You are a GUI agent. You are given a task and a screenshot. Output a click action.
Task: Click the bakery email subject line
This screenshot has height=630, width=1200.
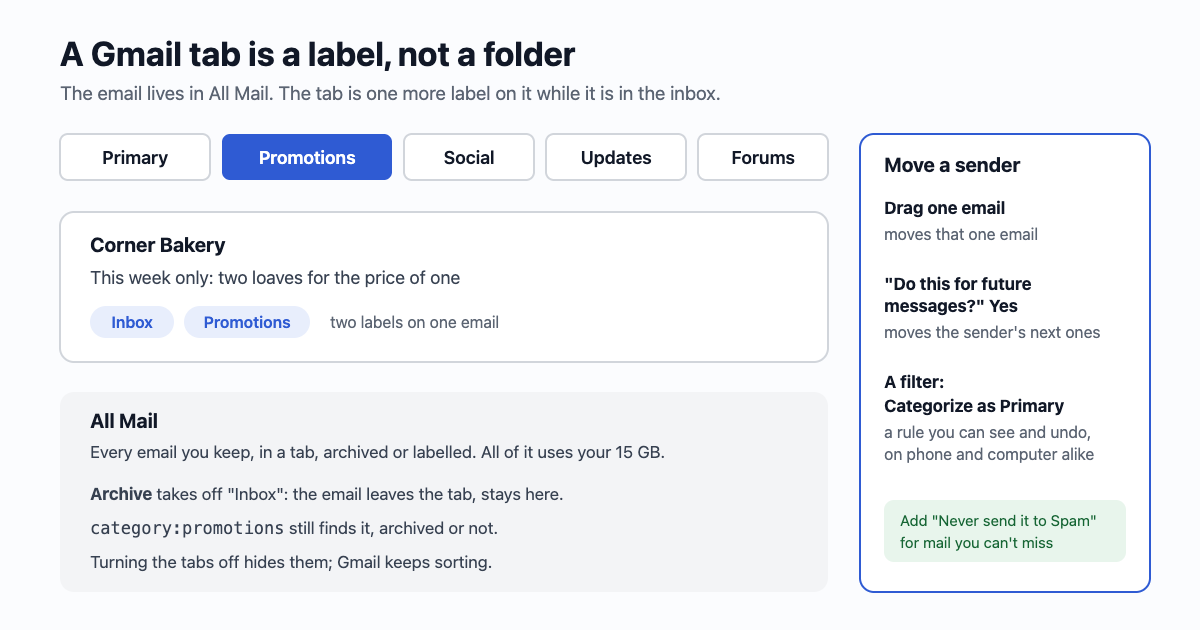pyautogui.click(x=275, y=278)
